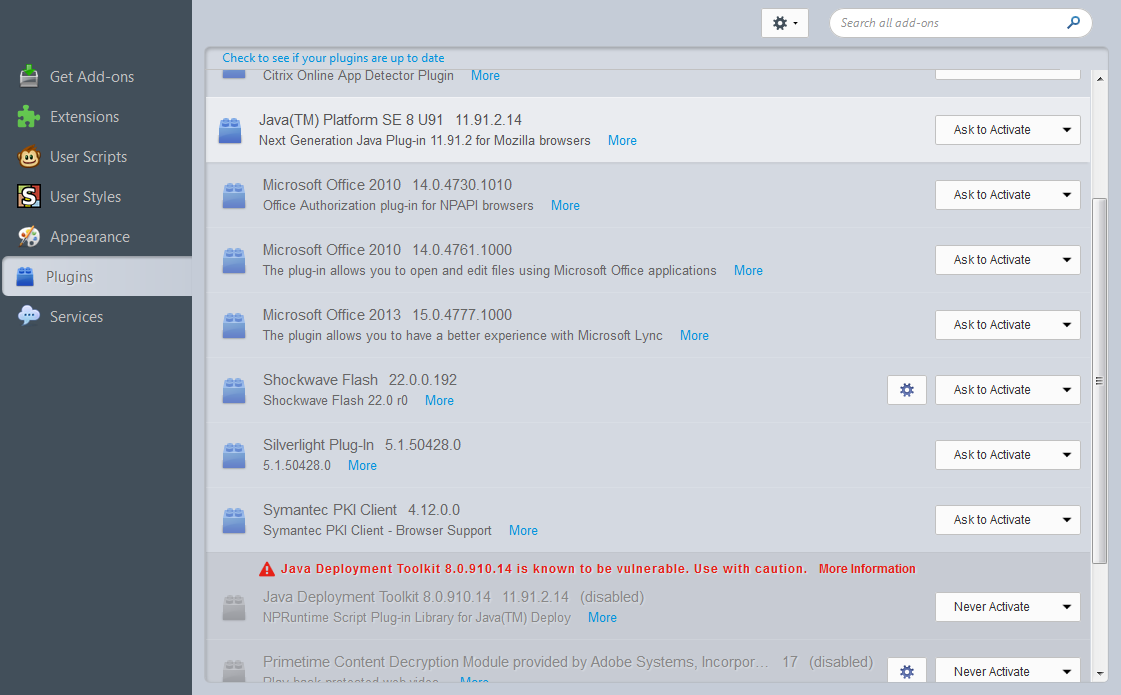Click More for Microsoft Lync plugin
Screen dimensions: 1121x695
click(x=694, y=336)
